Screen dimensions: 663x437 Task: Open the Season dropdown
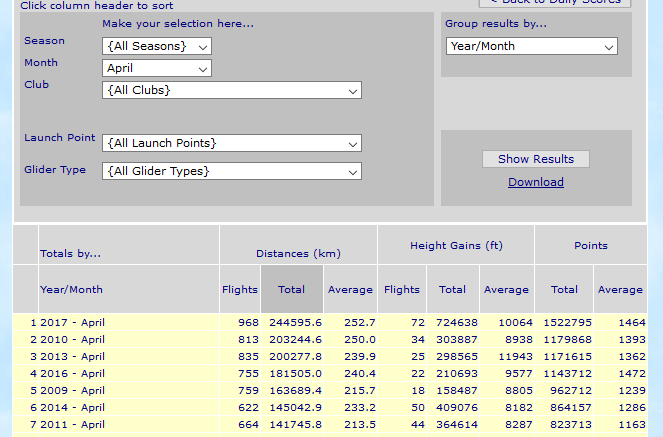pyautogui.click(x=157, y=46)
